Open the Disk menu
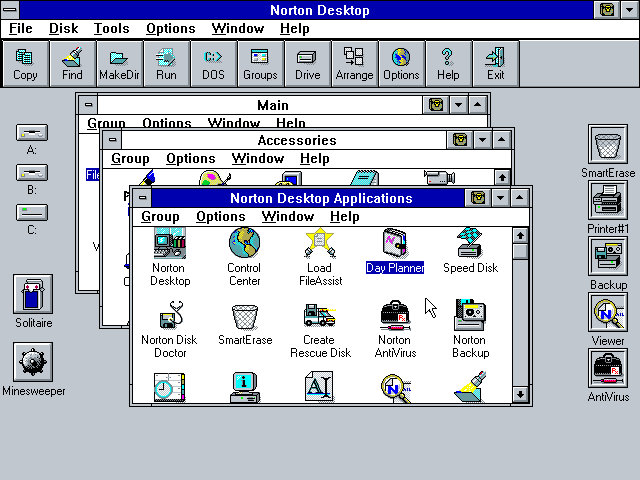Screen dimensions: 640x480 point(63,29)
